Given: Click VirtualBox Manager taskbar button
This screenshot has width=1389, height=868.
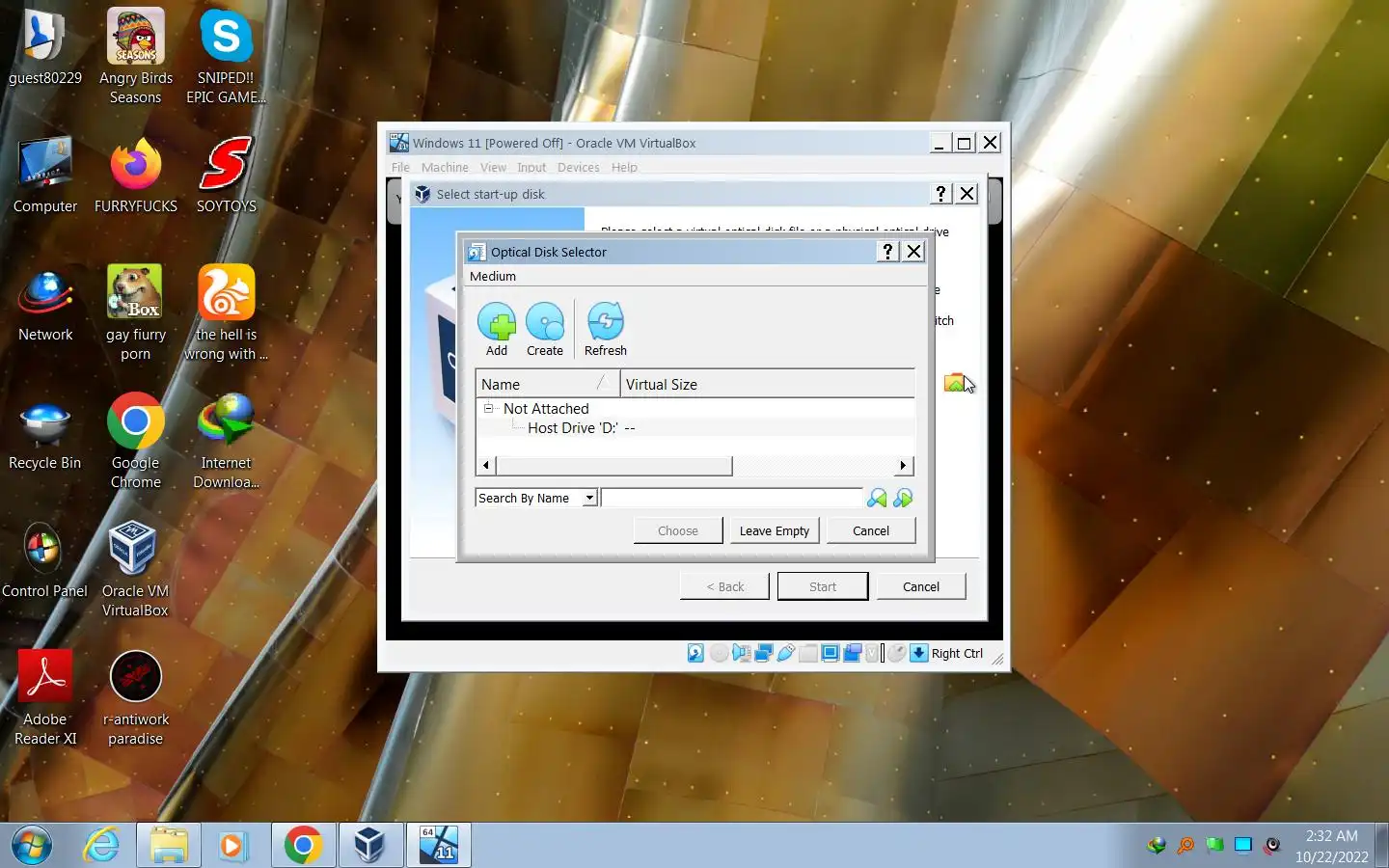Looking at the screenshot, I should coord(370,846).
